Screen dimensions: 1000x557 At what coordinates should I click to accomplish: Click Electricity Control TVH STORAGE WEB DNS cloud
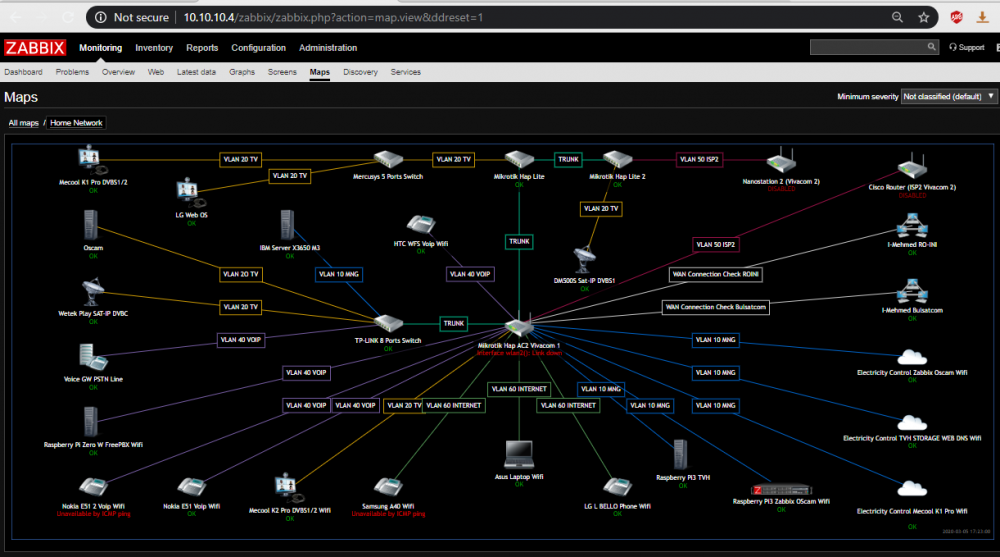coord(912,422)
